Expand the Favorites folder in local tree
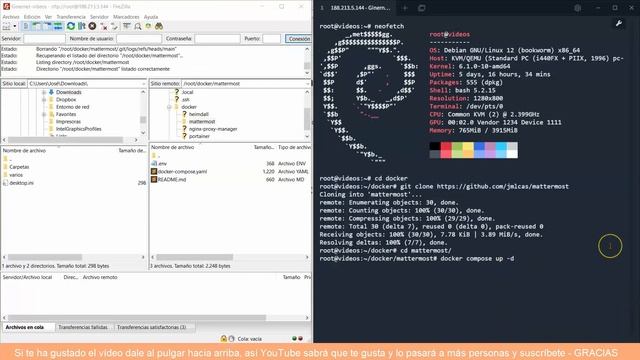Image resolution: width=640 pixels, height=360 pixels. click(44, 114)
